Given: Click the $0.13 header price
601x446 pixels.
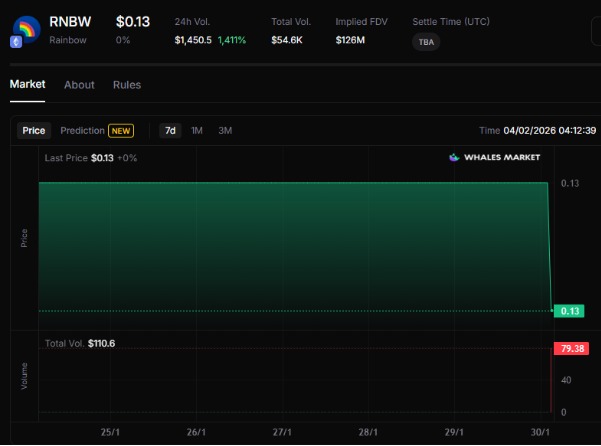Looking at the screenshot, I should tap(133, 22).
